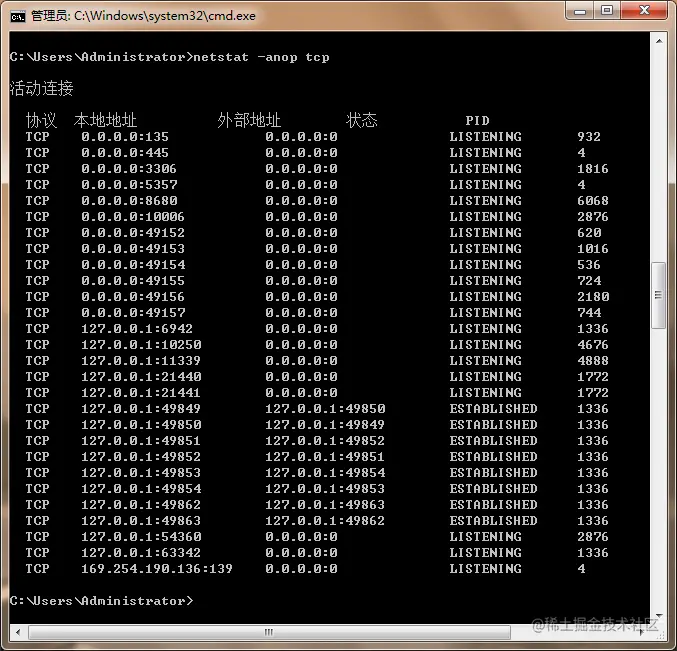The height and width of the screenshot is (651, 677).
Task: Click foreign address 127.0.0.1:49863
Action: [325, 505]
